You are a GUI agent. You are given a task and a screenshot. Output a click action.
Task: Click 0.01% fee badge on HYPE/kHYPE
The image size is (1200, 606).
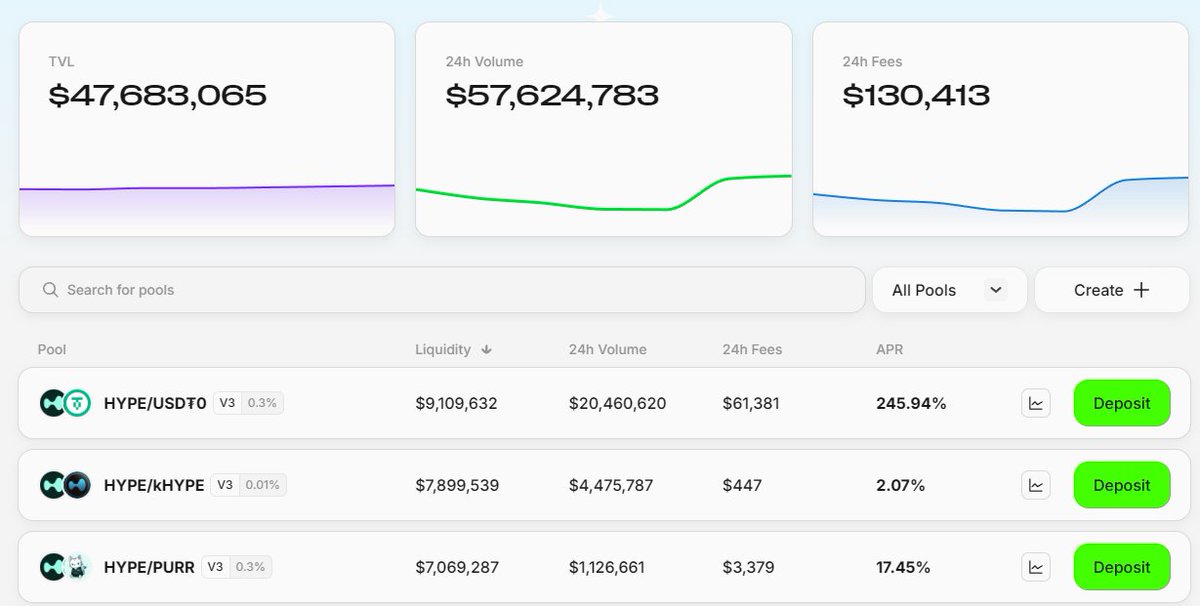point(265,485)
